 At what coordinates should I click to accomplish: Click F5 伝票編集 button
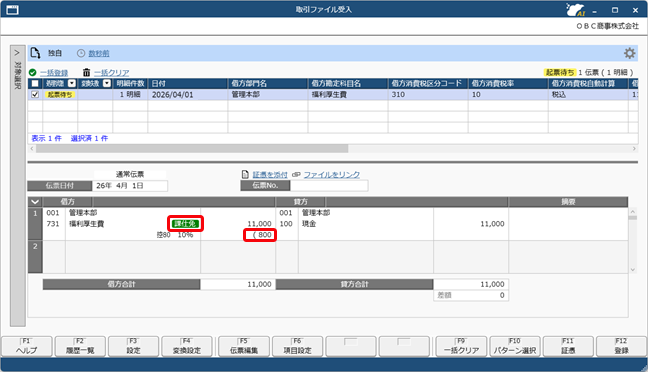tap(244, 346)
